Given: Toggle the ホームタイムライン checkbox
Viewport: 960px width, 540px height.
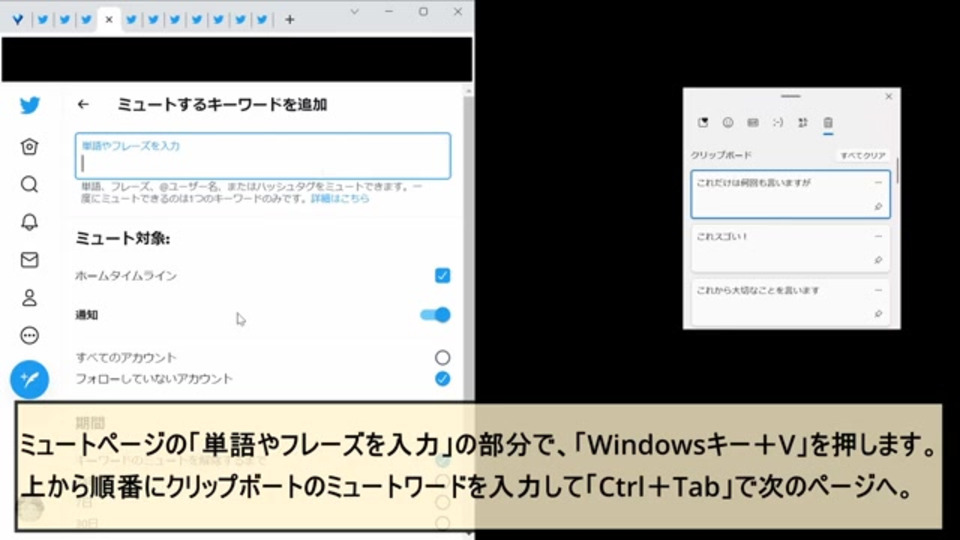Looking at the screenshot, I should pyautogui.click(x=442, y=276).
